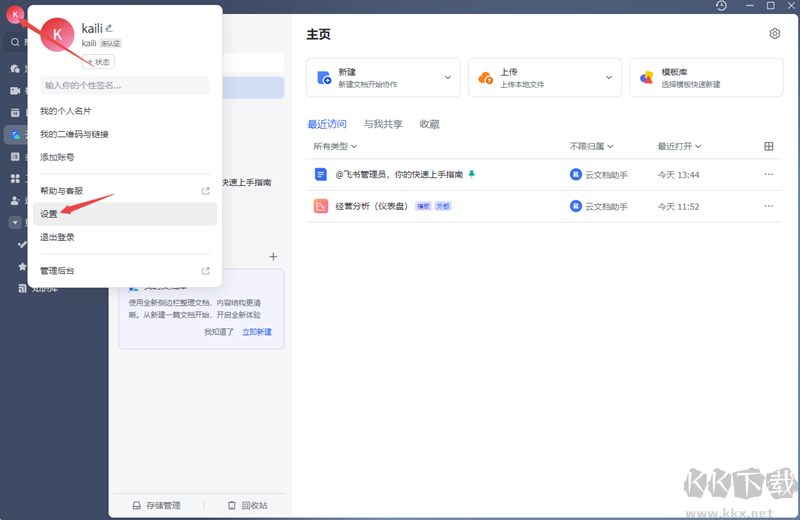Open the 所有类型 filter dropdown
The image size is (800, 520).
[x=335, y=146]
